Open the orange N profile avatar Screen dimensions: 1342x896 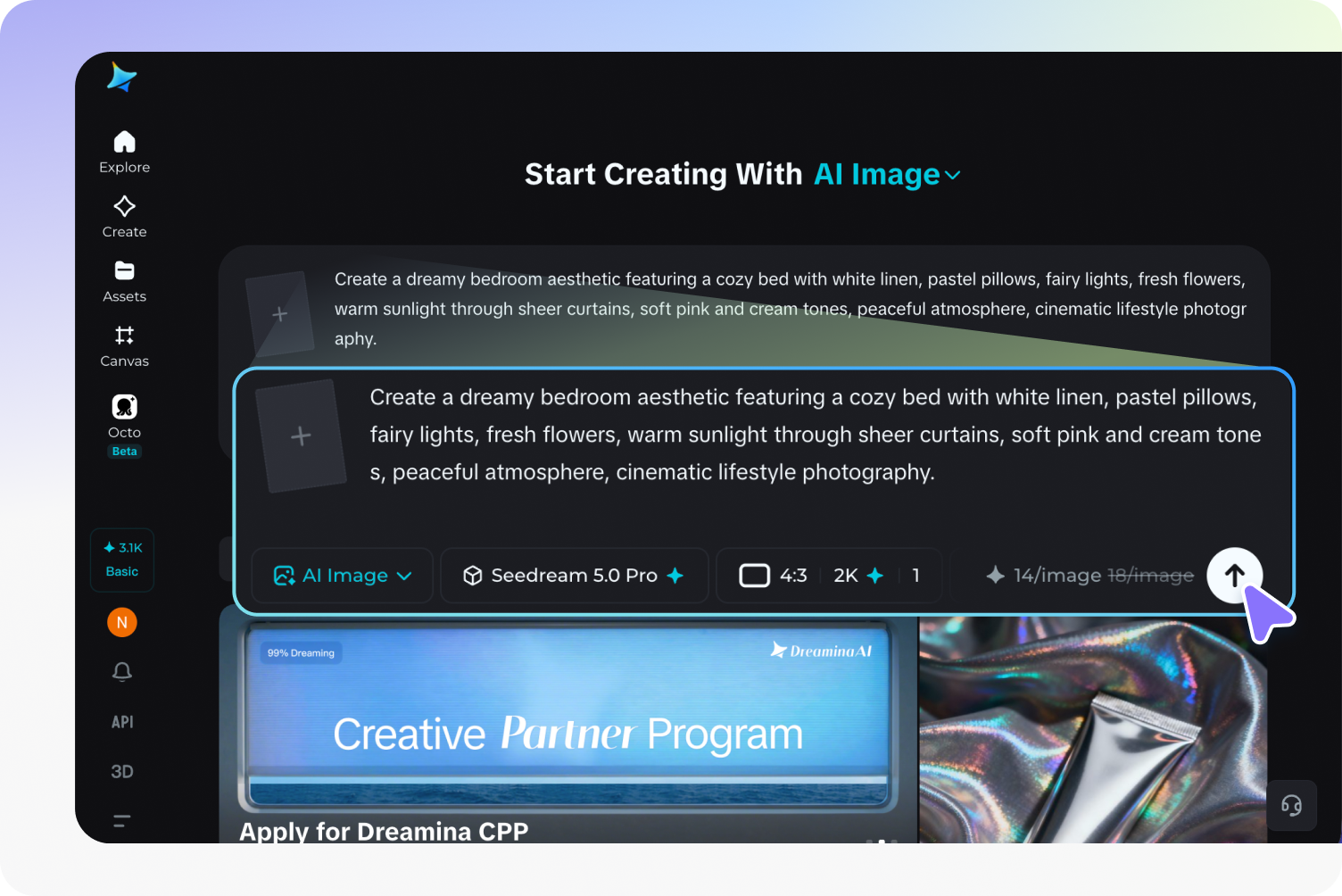tap(122, 622)
